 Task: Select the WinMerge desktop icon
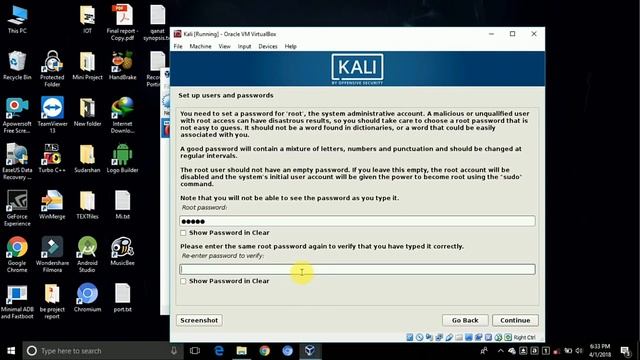[52, 205]
